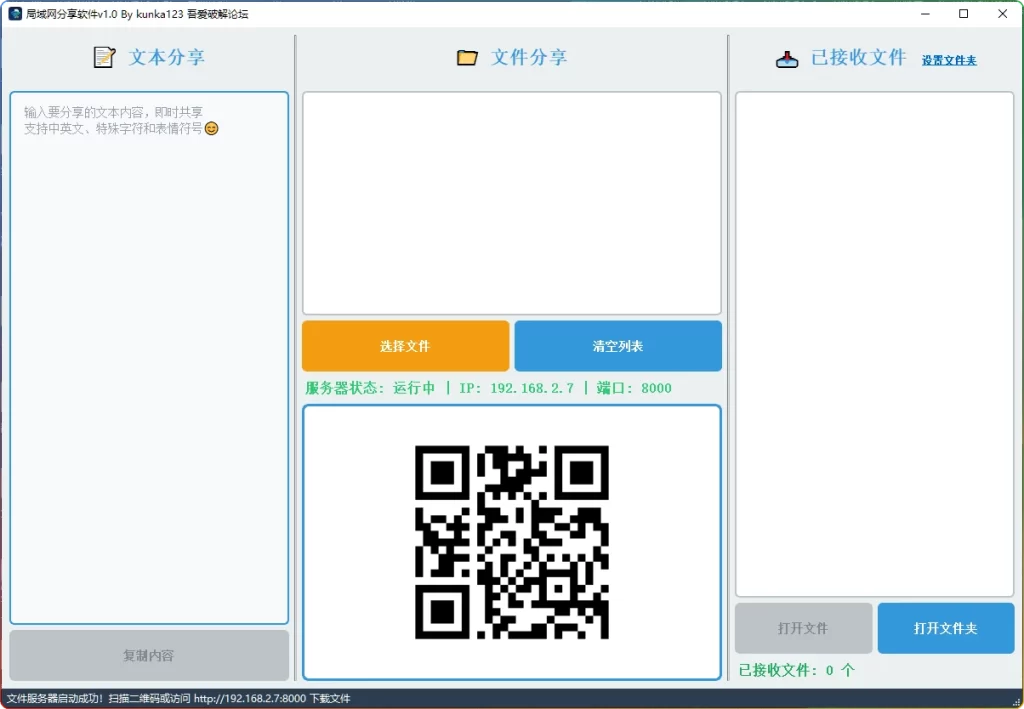The height and width of the screenshot is (709, 1024).
Task: Click the empty file share list area
Action: click(x=511, y=202)
